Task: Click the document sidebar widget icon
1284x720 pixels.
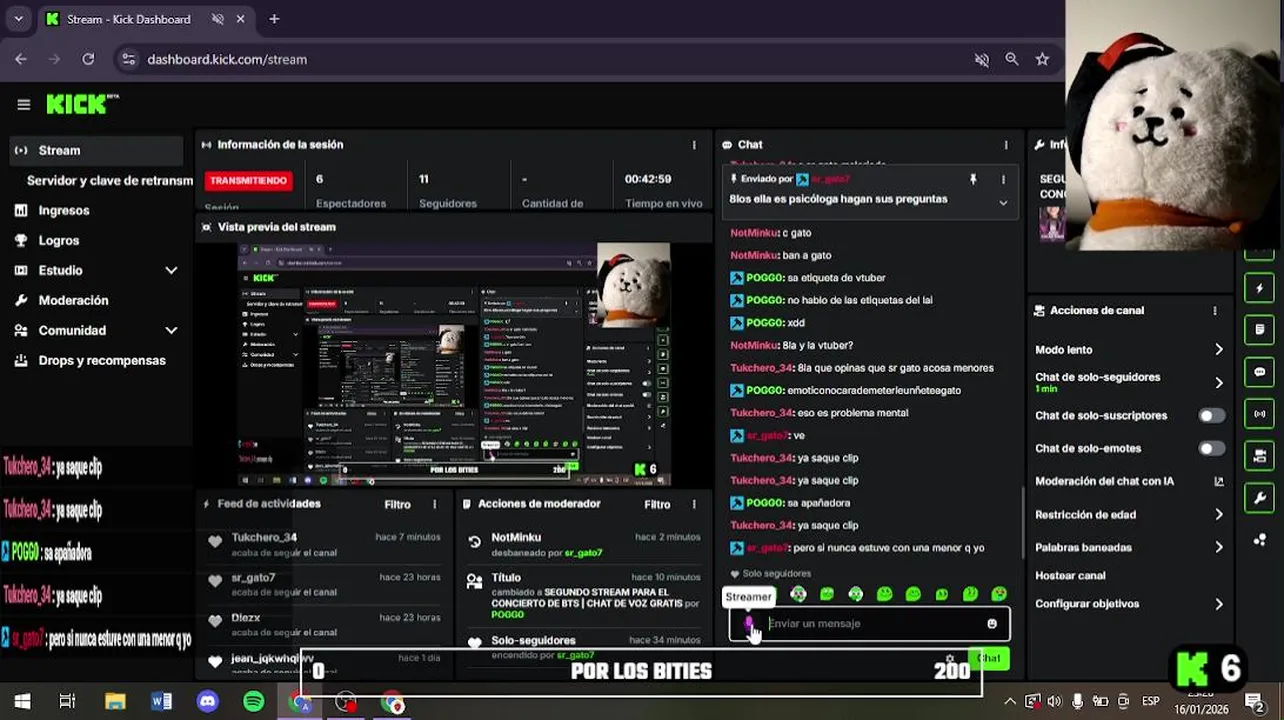Action: pyautogui.click(x=1260, y=330)
